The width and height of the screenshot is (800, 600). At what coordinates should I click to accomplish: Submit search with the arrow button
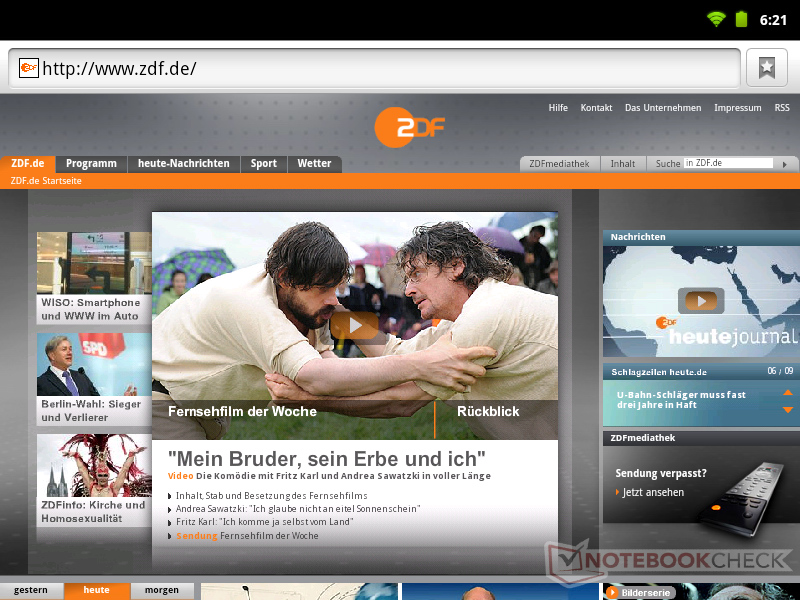784,164
